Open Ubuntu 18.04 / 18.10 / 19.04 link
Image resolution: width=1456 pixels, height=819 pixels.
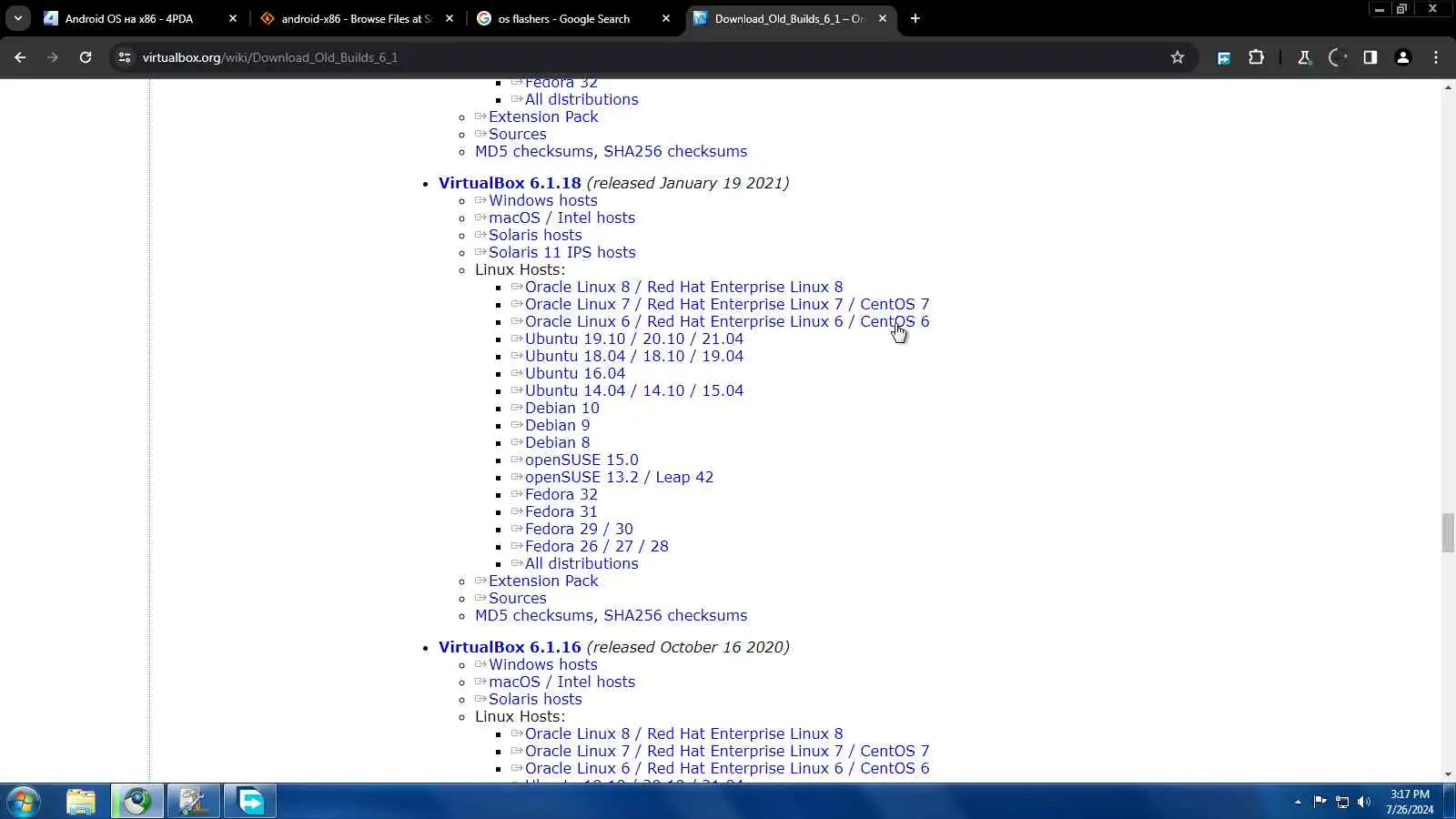(634, 356)
